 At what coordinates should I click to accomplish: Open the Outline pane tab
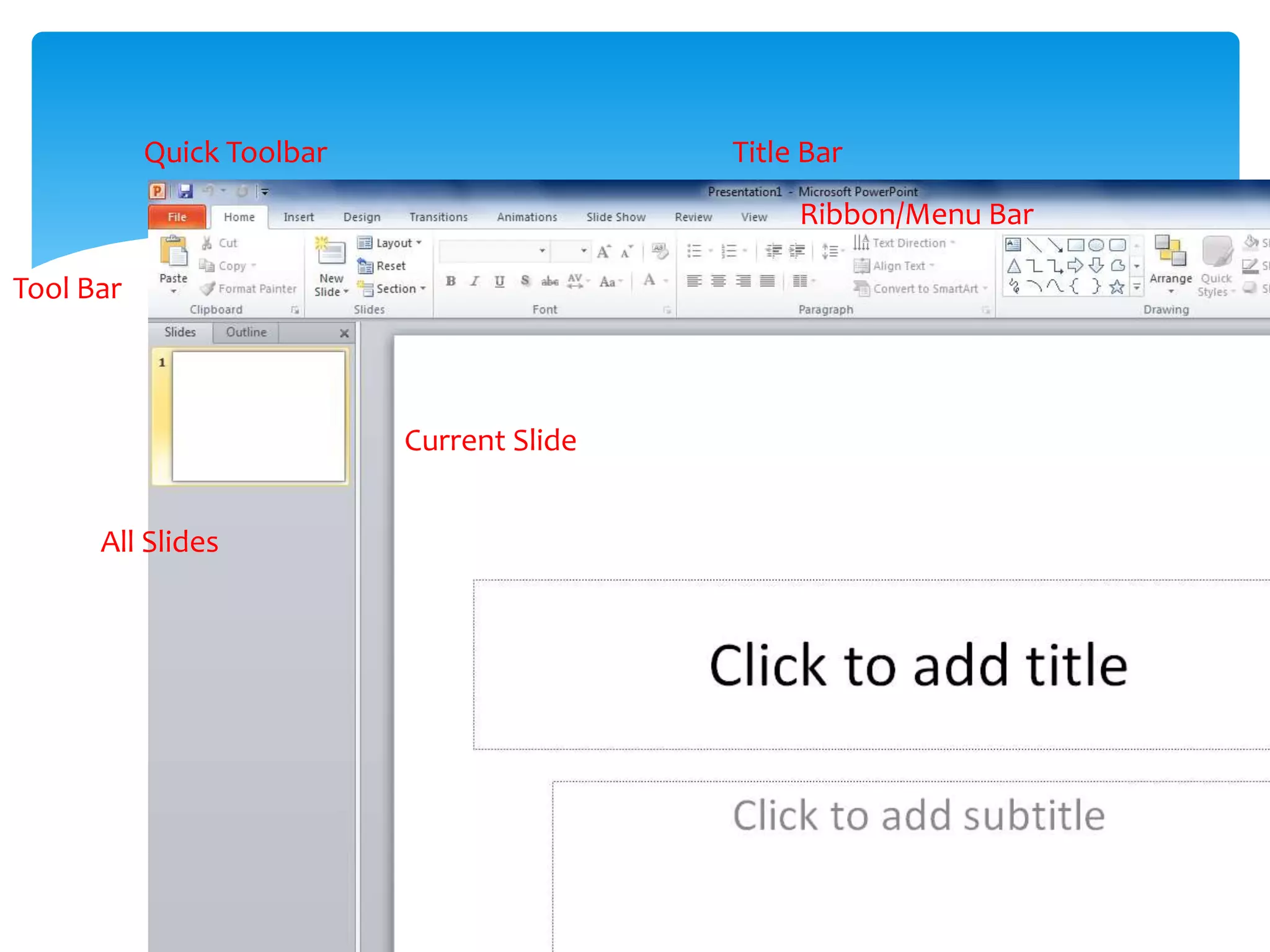pyautogui.click(x=246, y=332)
